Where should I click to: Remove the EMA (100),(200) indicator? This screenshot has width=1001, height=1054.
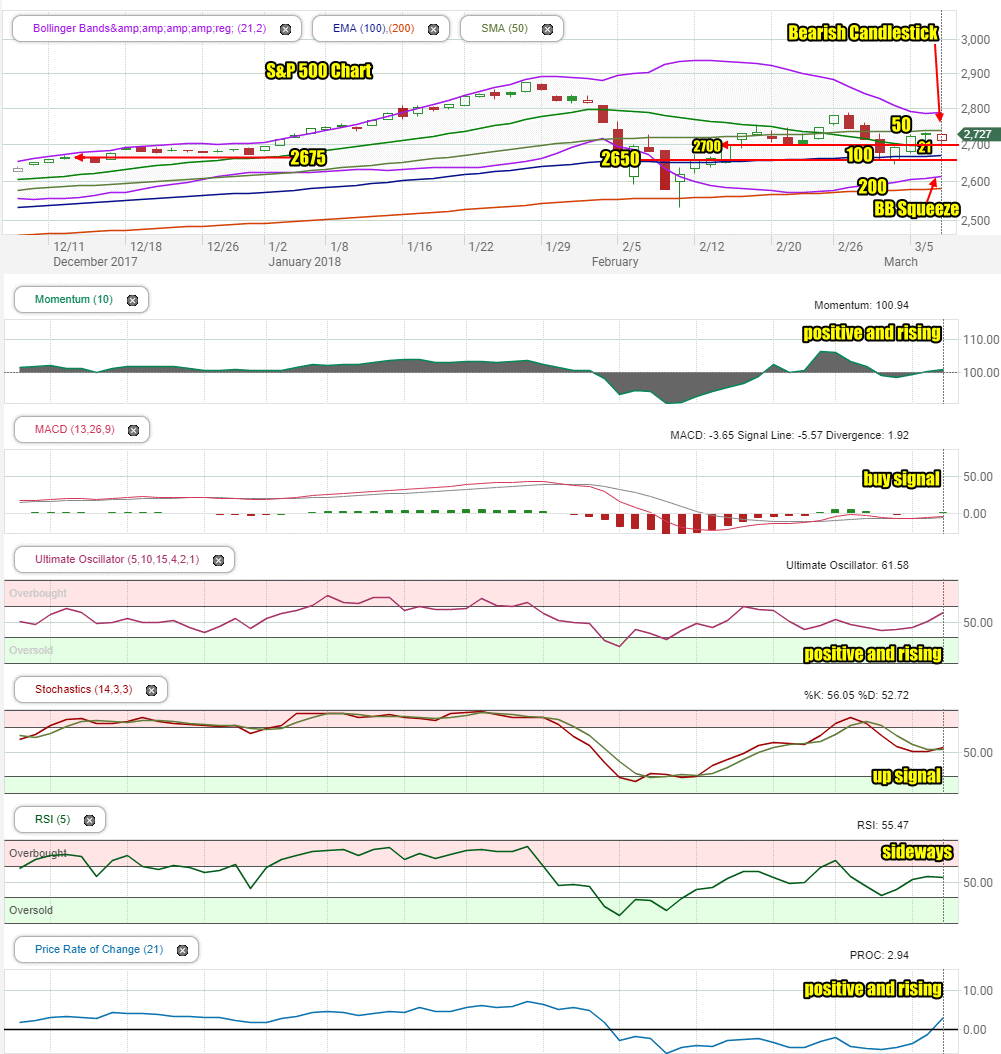(x=434, y=29)
